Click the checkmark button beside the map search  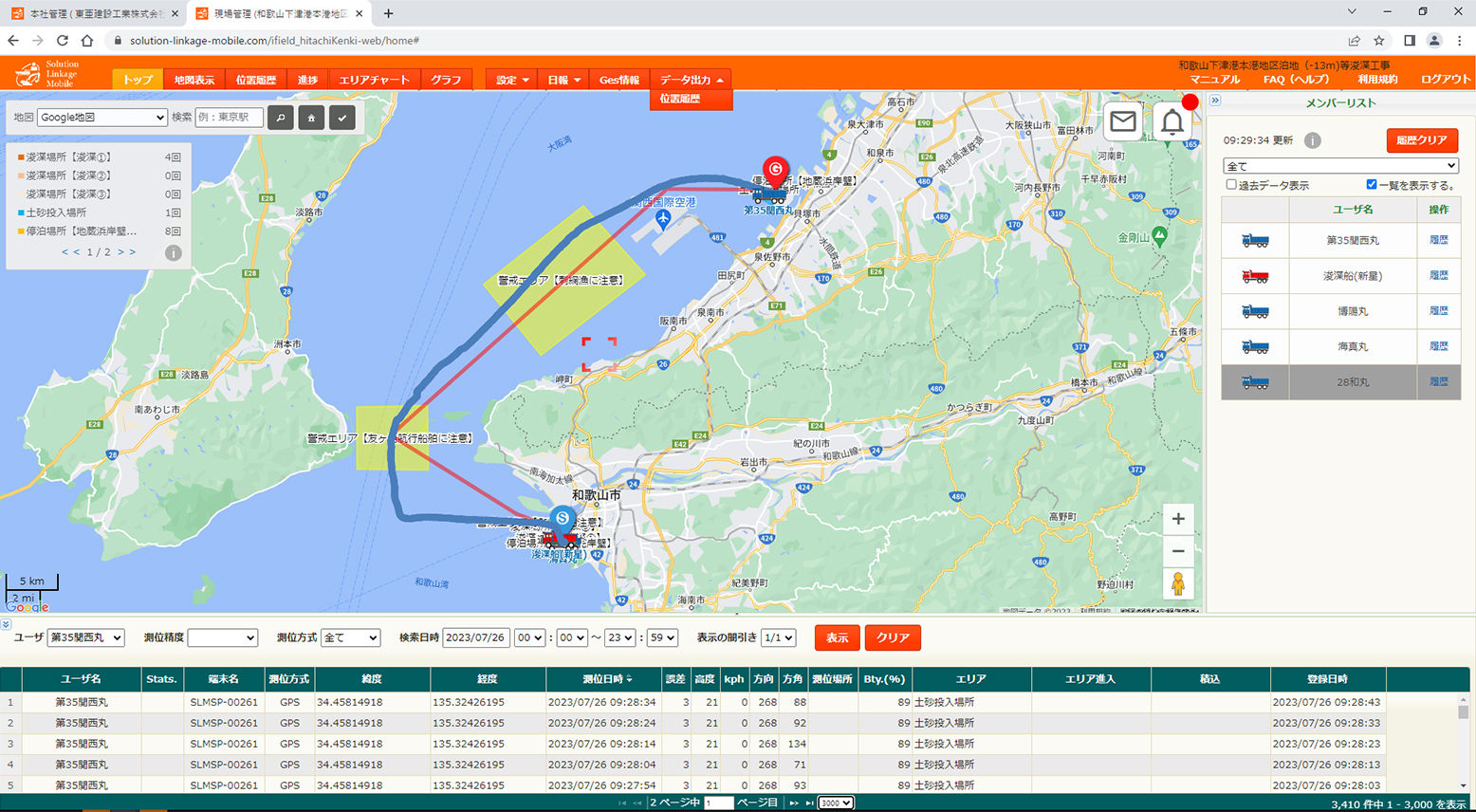[342, 118]
